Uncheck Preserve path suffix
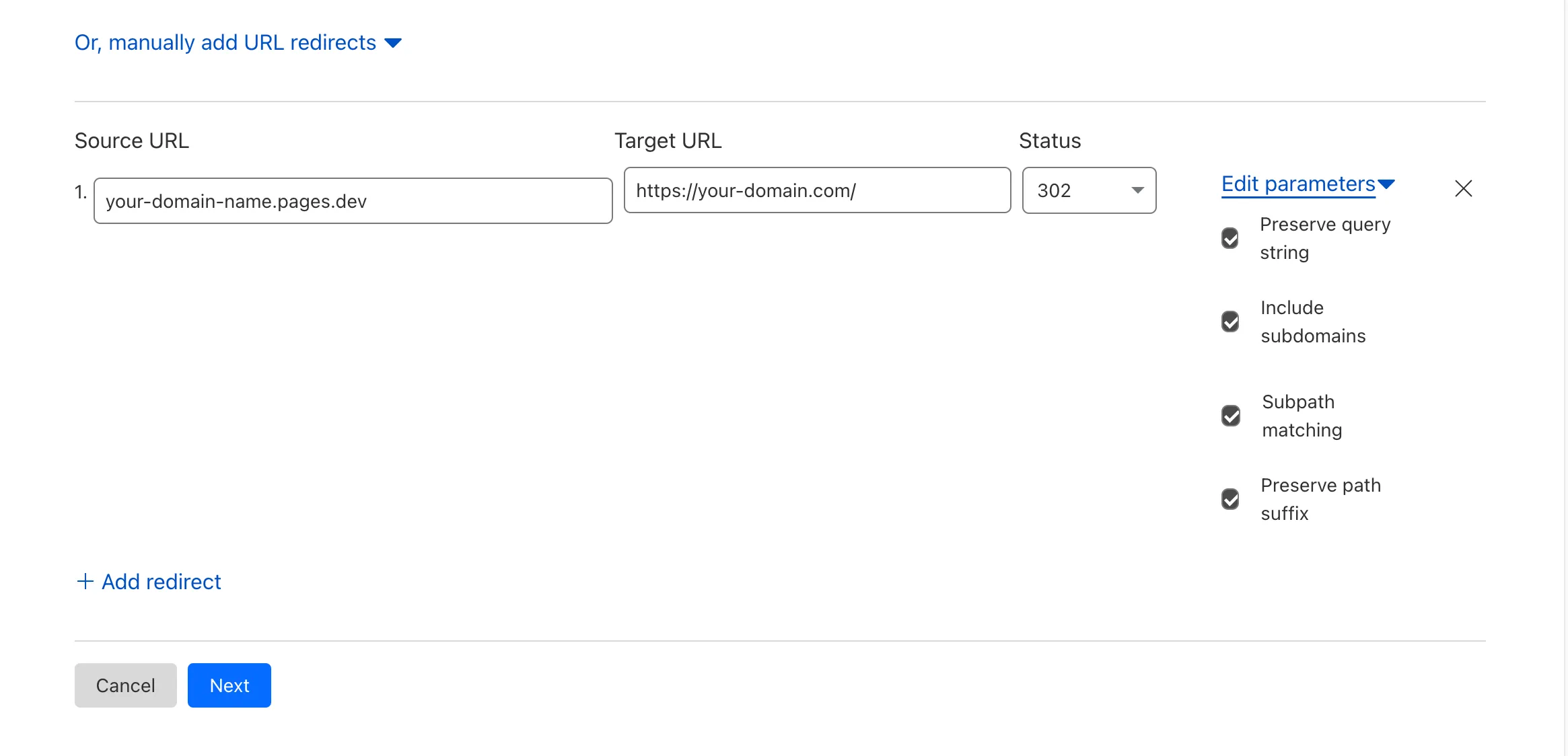The height and width of the screenshot is (756, 1568). click(x=1230, y=499)
